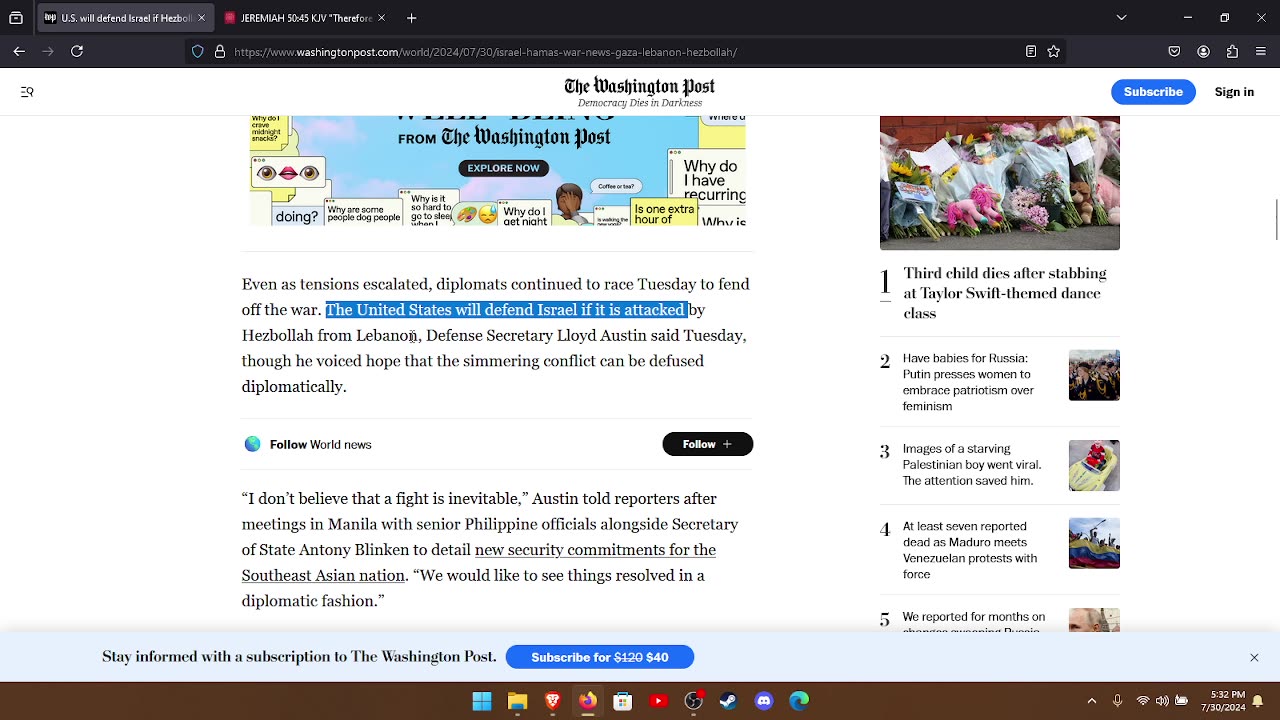
Task: Open Firefox View recent browsing icon
Action: (x=16, y=18)
